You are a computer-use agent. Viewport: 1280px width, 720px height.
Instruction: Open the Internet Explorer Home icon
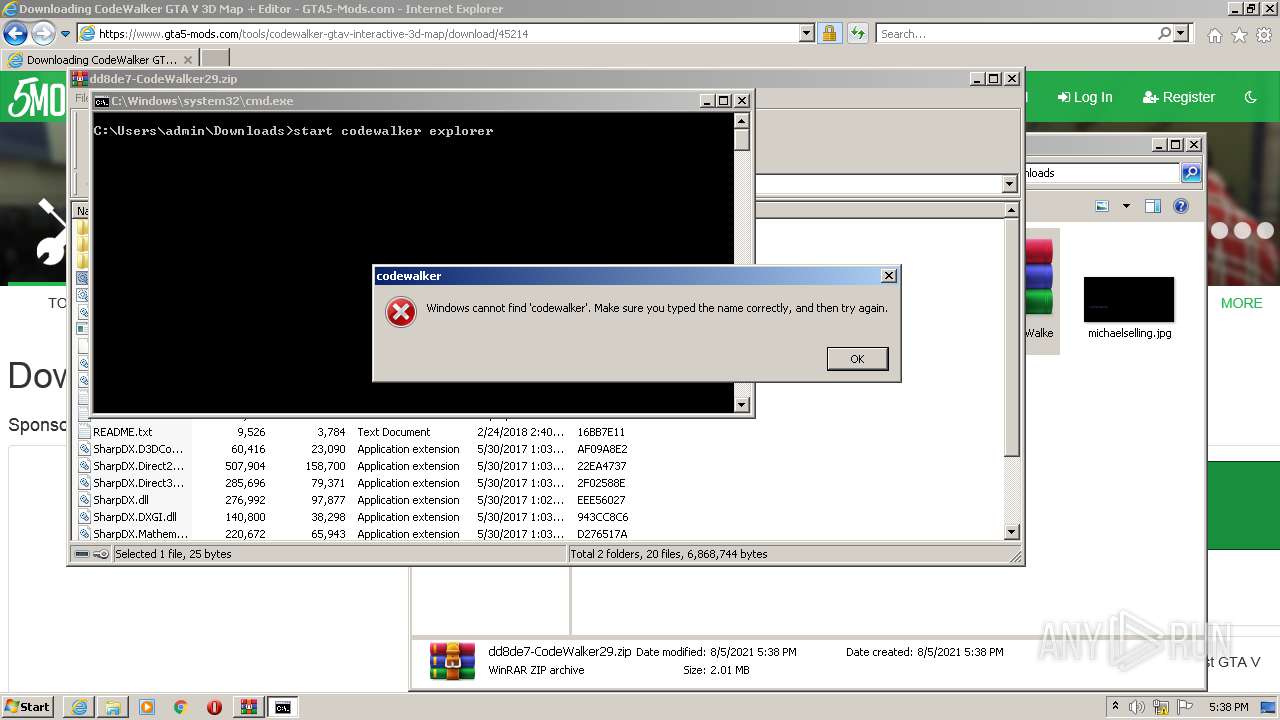[x=1214, y=35]
